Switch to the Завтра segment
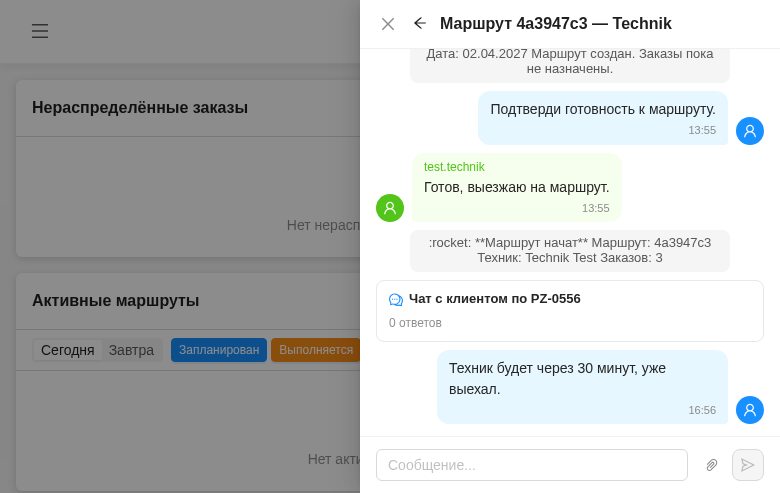This screenshot has height=493, width=780. click(131, 350)
